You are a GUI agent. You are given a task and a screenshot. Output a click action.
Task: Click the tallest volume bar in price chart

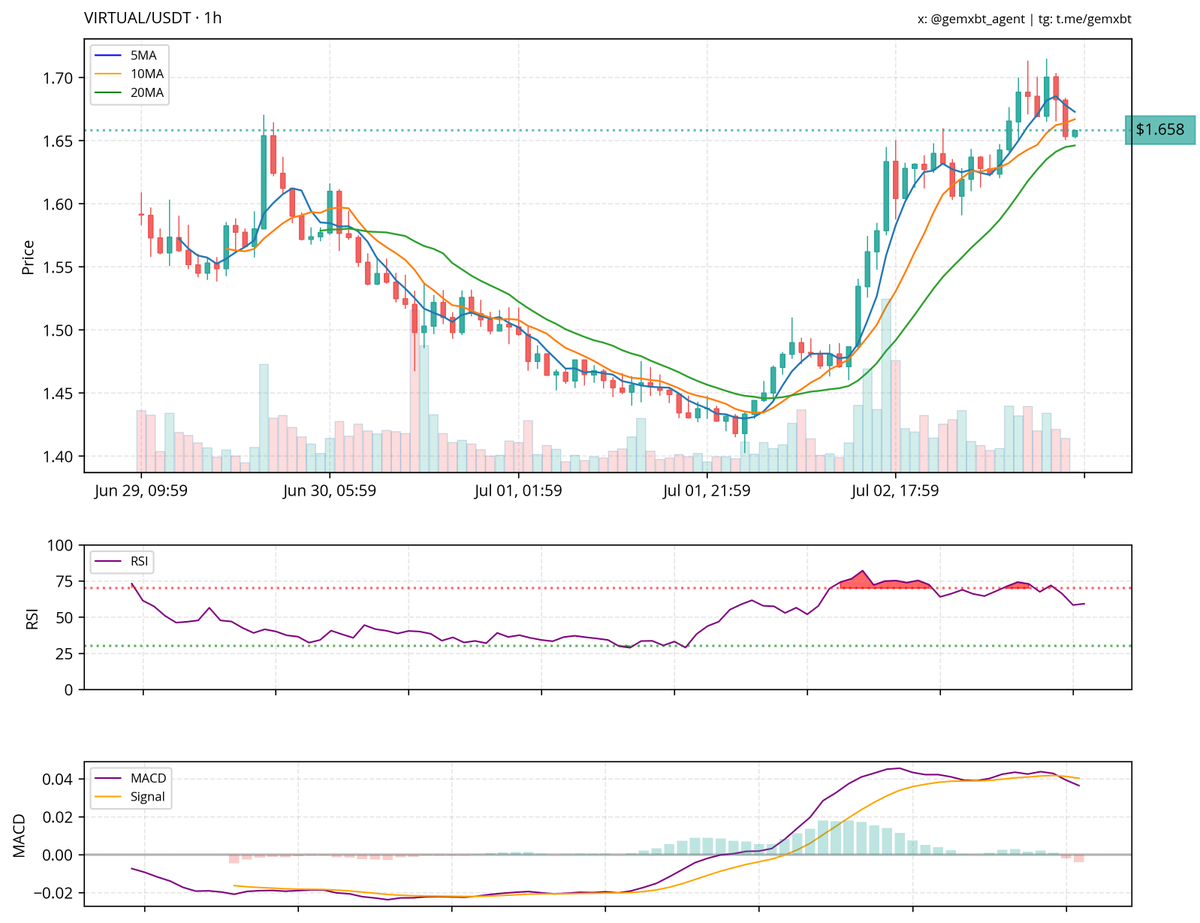pos(886,385)
